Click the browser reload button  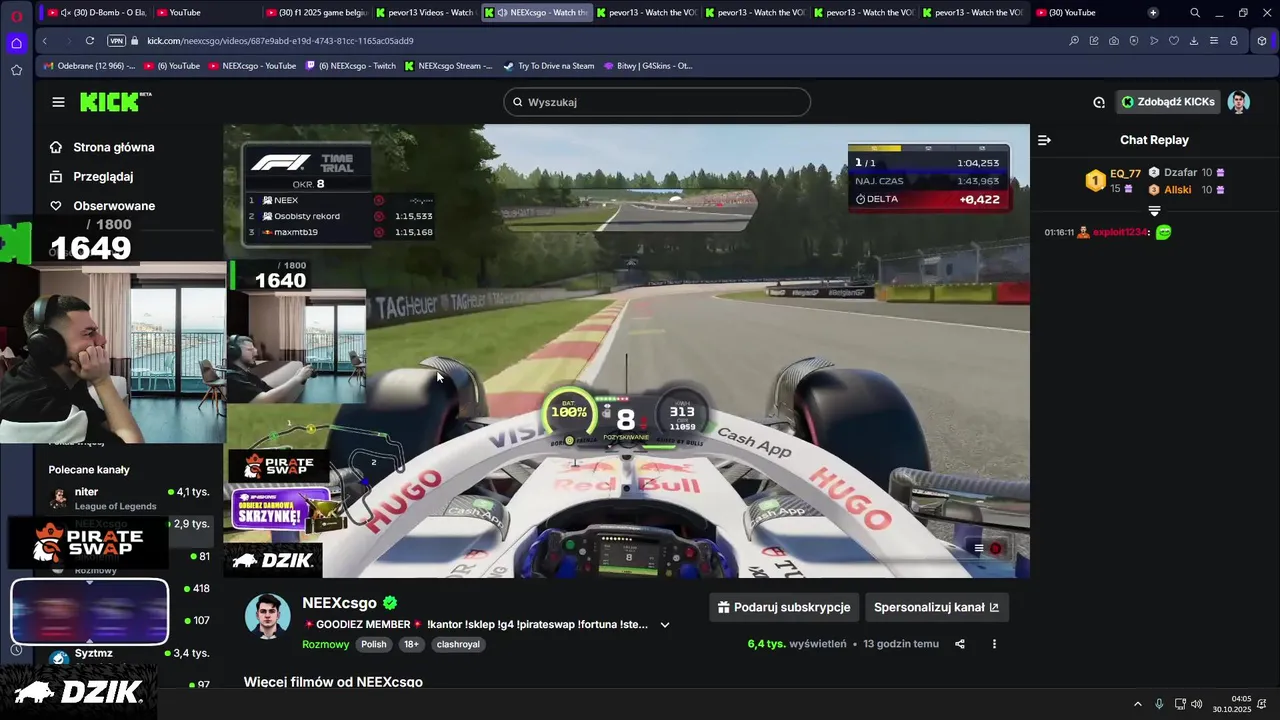(90, 41)
